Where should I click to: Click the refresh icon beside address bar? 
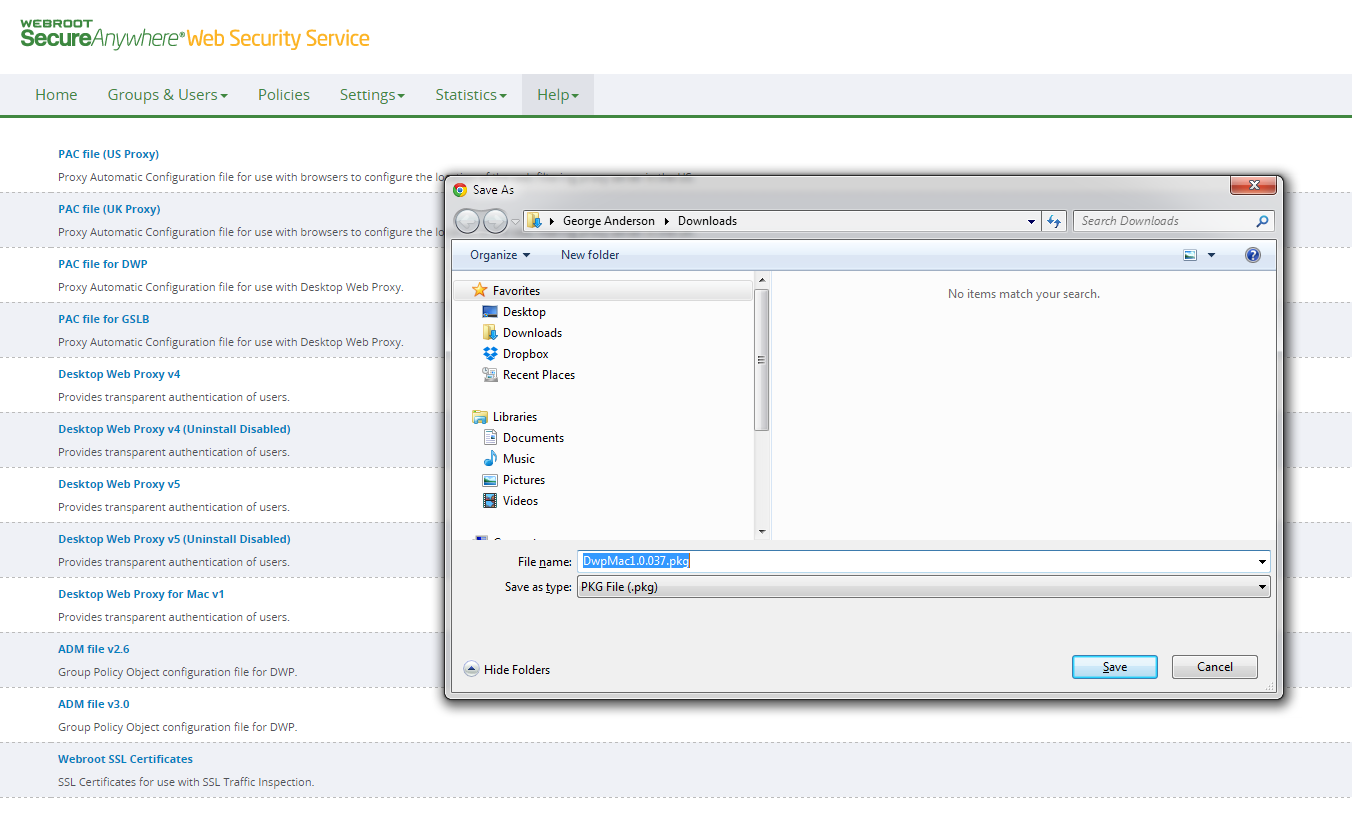click(1054, 221)
